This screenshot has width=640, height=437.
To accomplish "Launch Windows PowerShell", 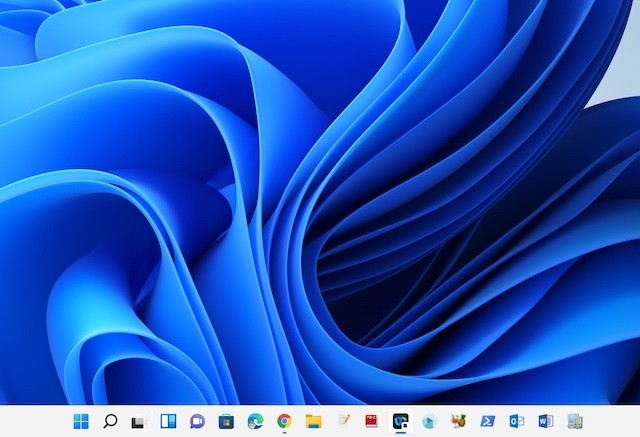I will click(x=488, y=421).
